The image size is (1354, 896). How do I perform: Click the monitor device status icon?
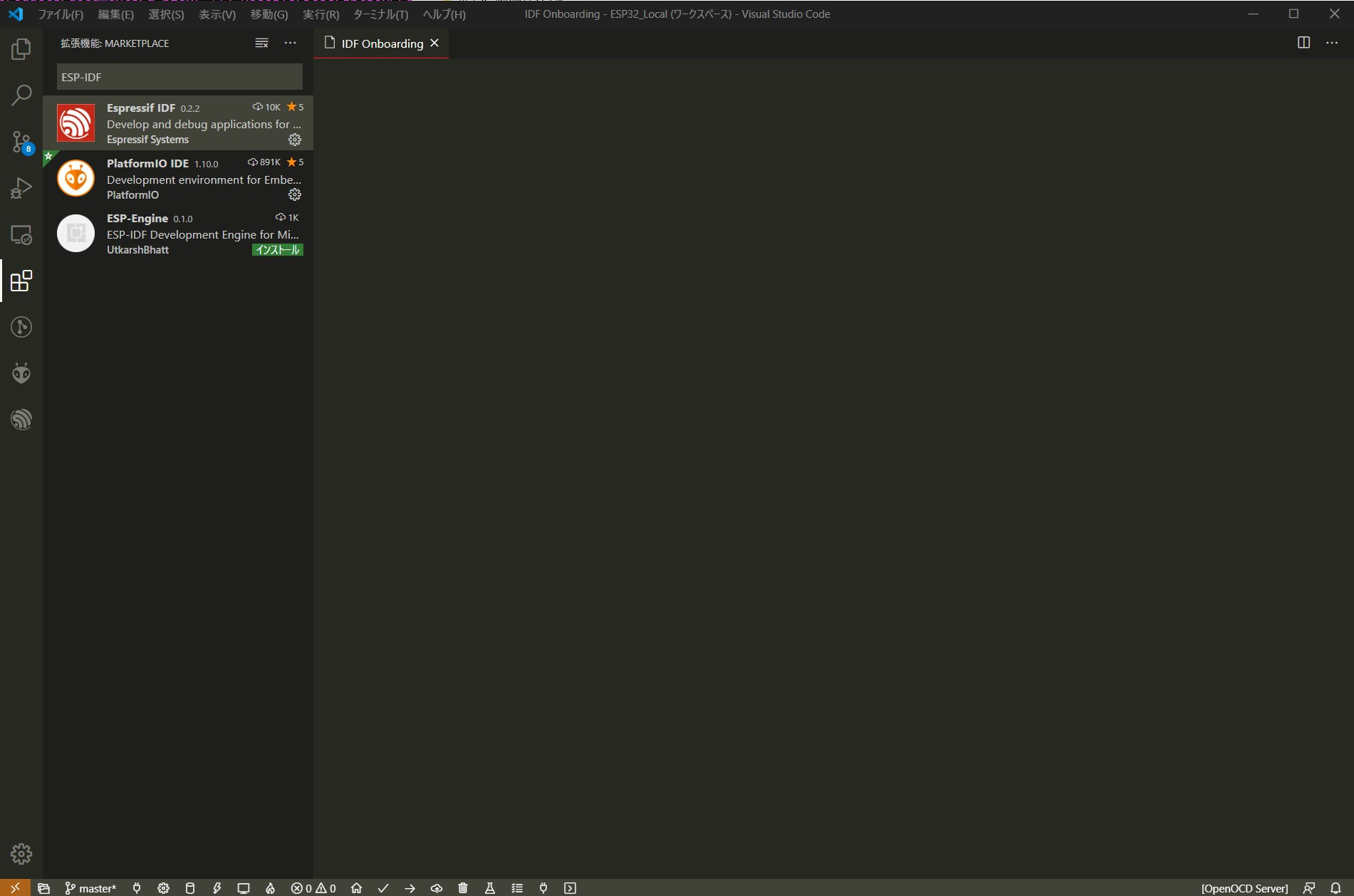[244, 888]
